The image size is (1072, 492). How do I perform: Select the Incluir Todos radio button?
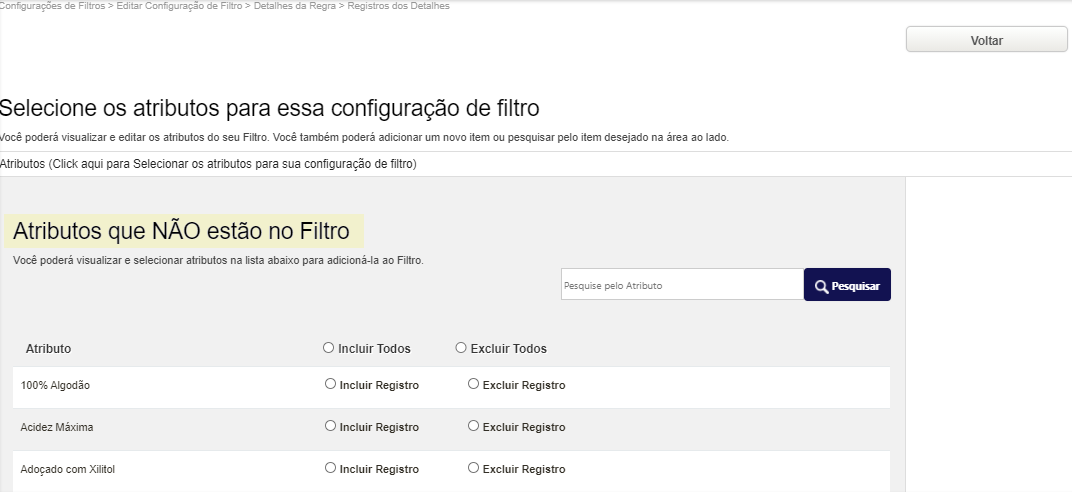328,348
